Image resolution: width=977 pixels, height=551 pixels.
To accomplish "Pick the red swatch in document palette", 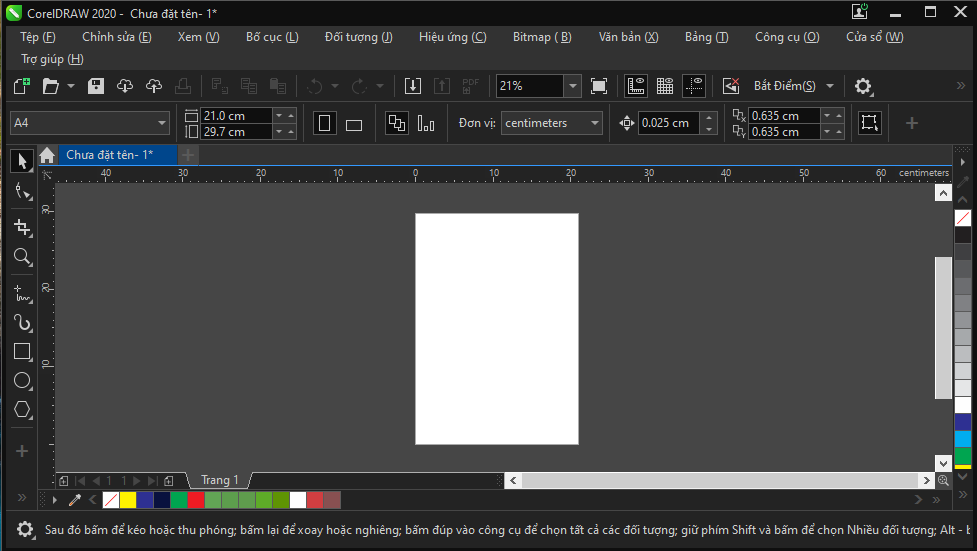I will click(196, 500).
